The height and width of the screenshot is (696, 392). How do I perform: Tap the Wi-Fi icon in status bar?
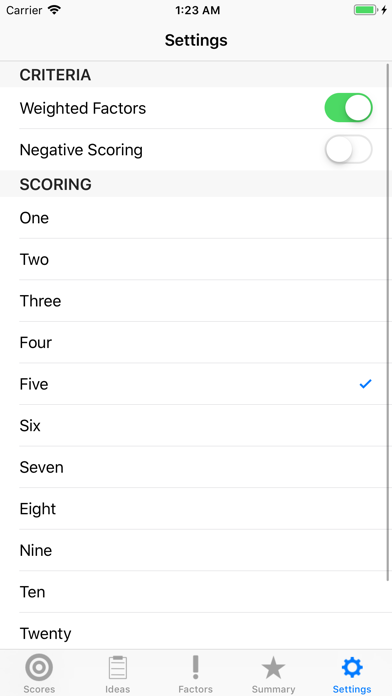(54, 10)
